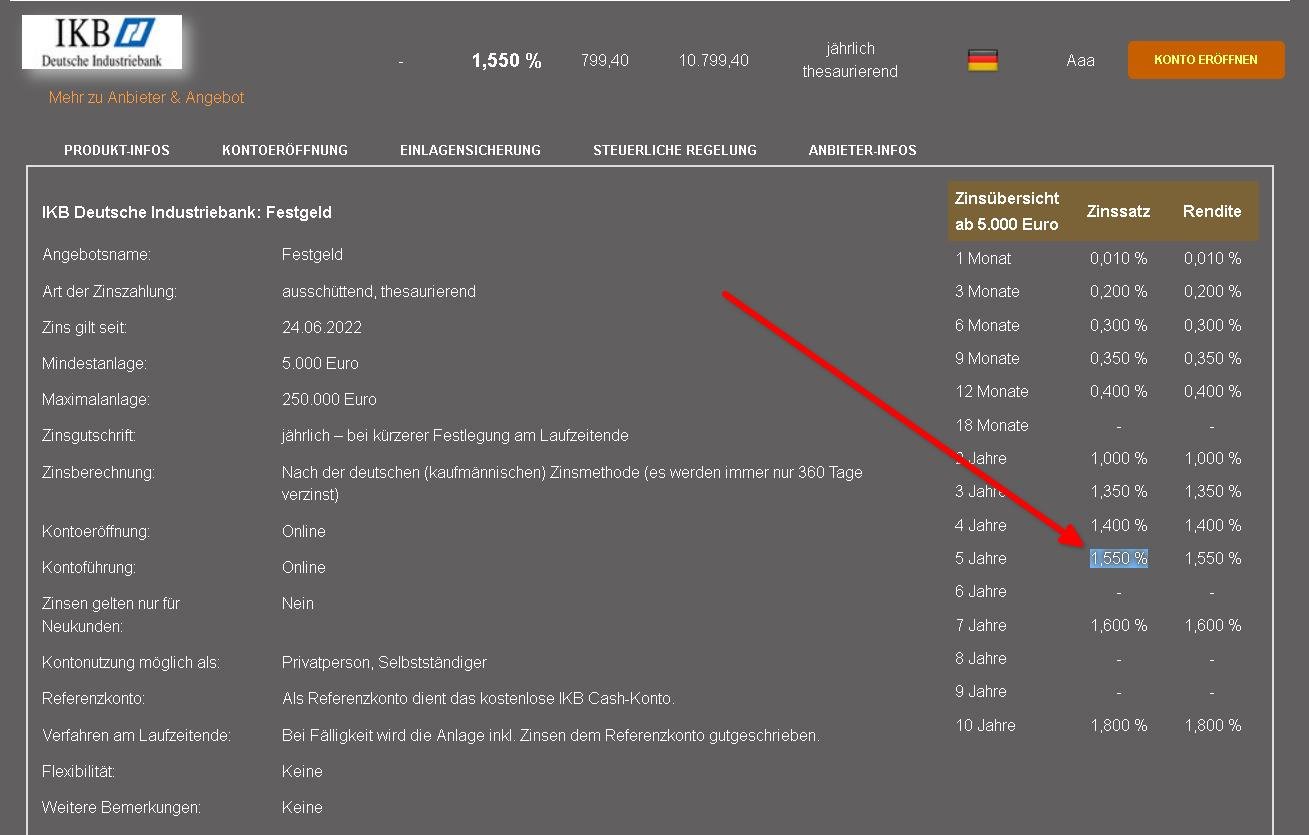Select the 'ausschüttend, thesaurierend' value
1309x835 pixels.
[x=379, y=292]
